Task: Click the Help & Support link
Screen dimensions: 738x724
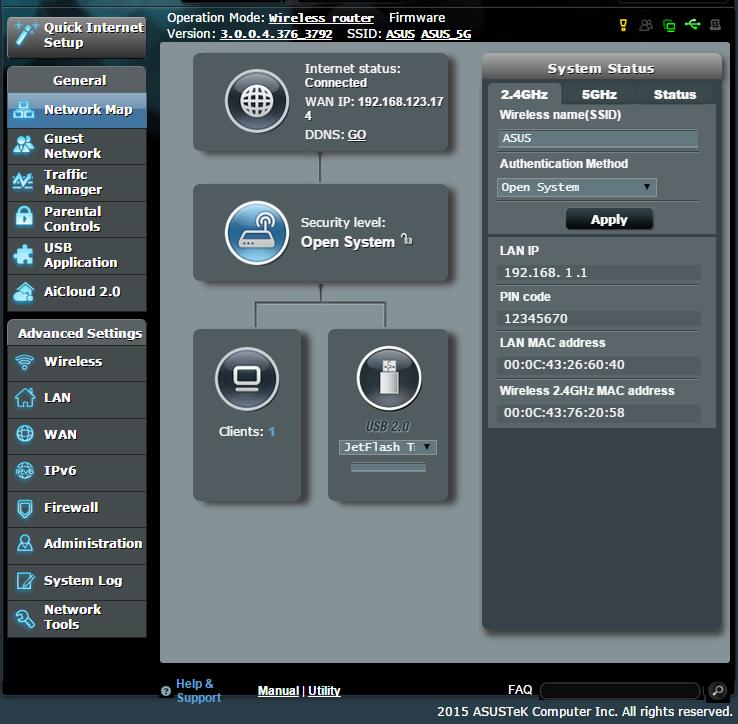Action: (198, 691)
